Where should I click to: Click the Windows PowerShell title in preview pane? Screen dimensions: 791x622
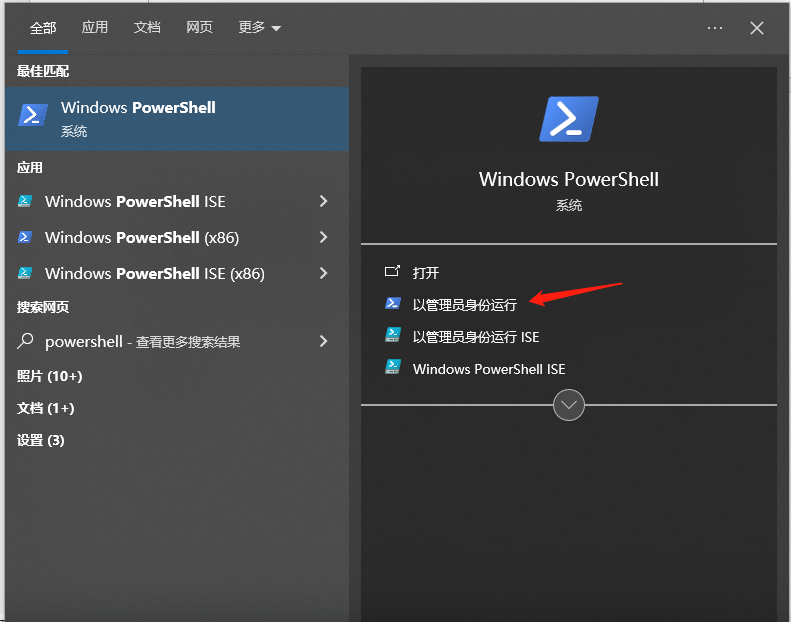(x=569, y=180)
